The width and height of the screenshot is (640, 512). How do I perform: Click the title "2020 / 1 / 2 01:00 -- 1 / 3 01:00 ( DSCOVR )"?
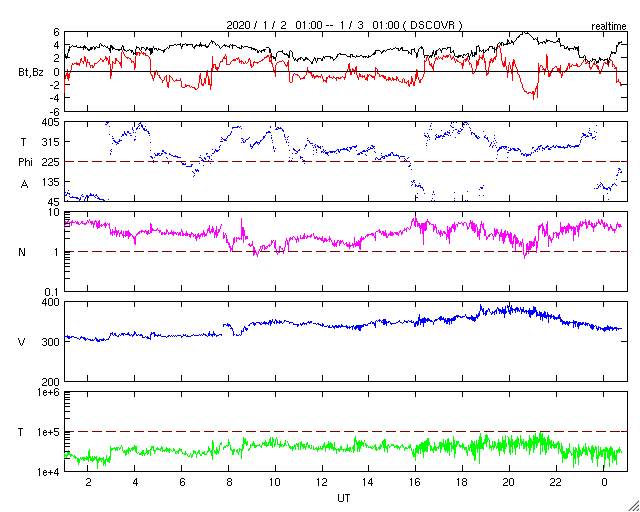(345, 25)
